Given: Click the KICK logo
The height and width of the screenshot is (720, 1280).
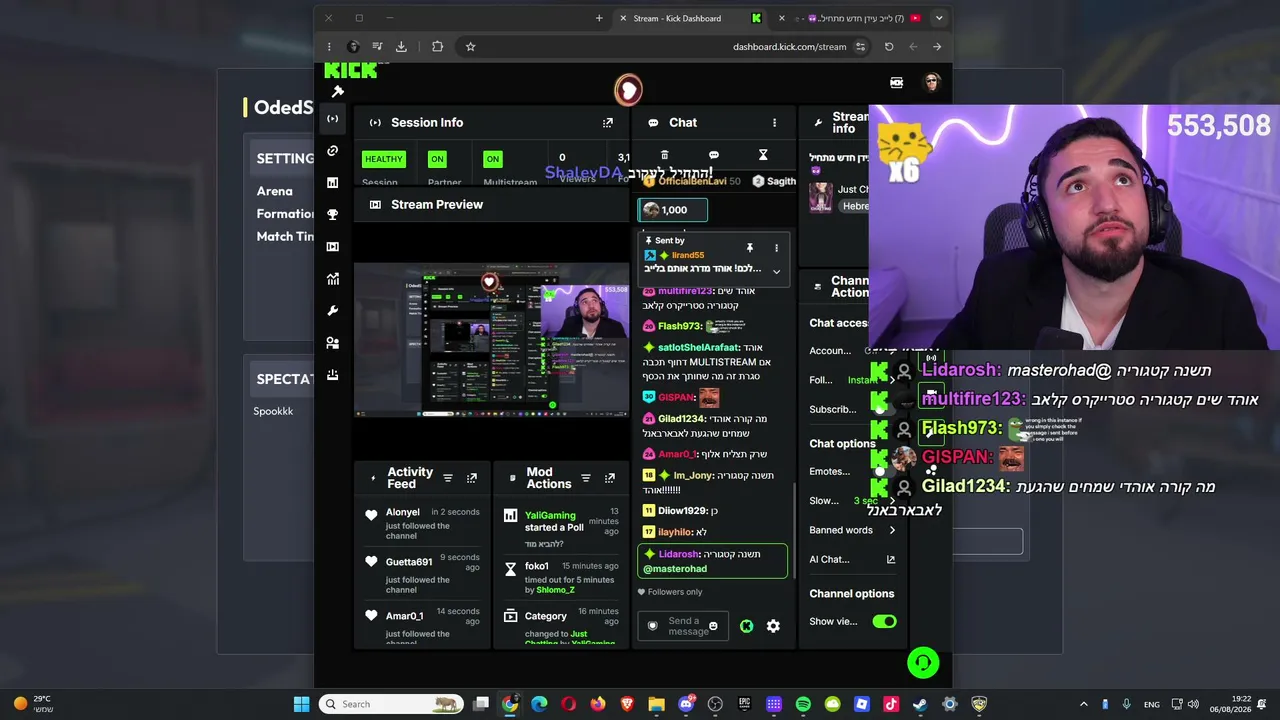Looking at the screenshot, I should (351, 70).
